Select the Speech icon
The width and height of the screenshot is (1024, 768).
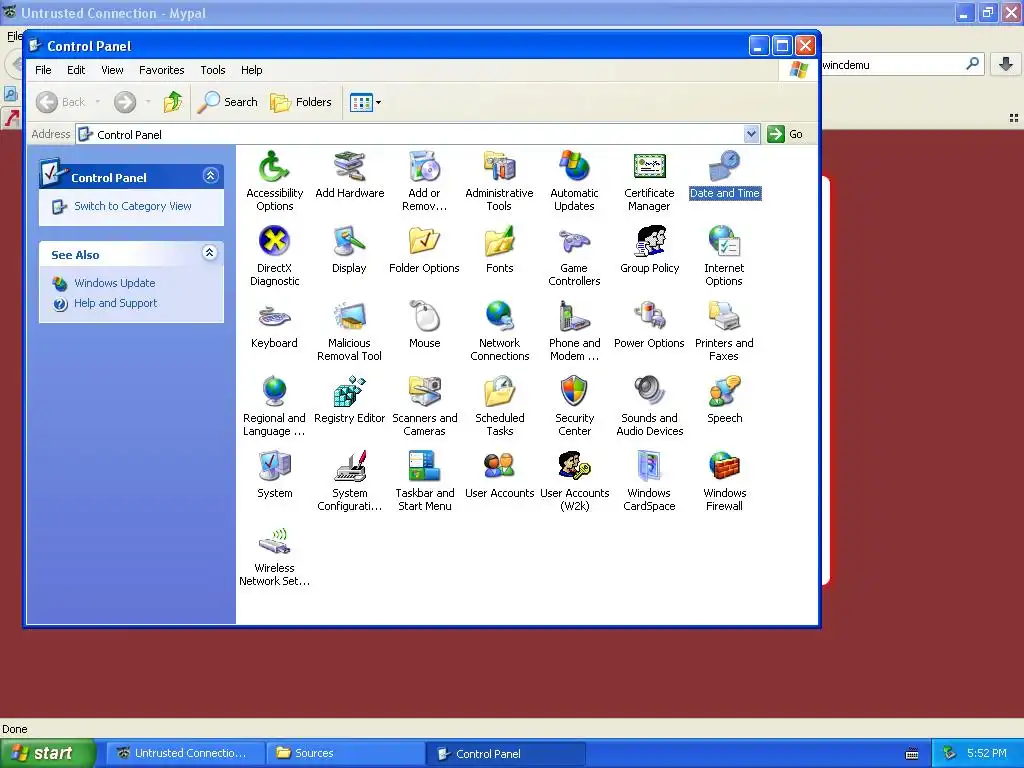coord(724,392)
